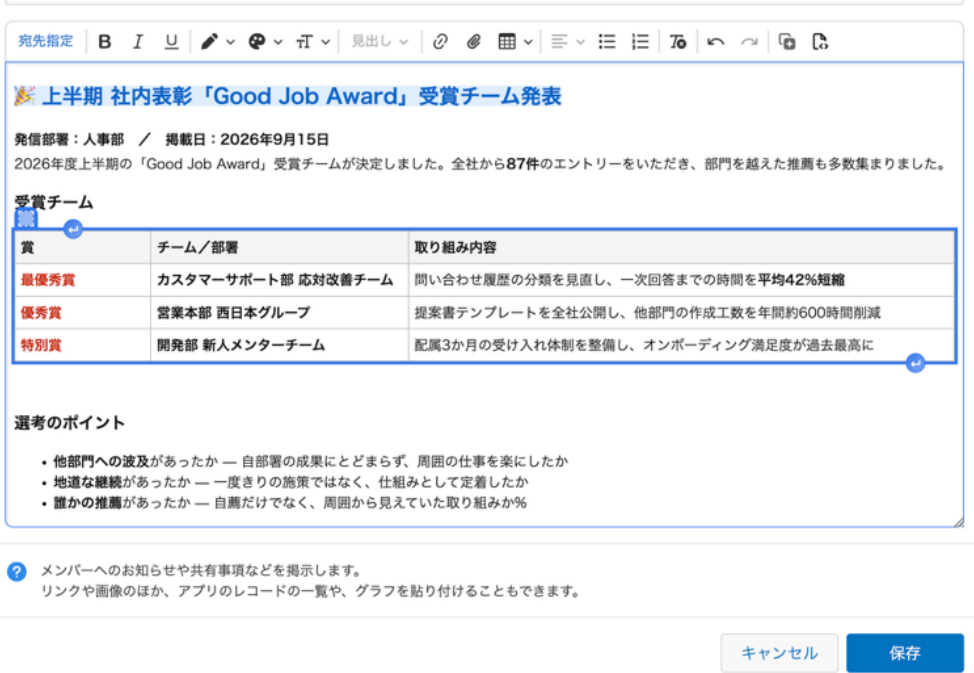Open table options dropdown arrow
Image resolution: width=974 pixels, height=673 pixels.
coord(528,42)
